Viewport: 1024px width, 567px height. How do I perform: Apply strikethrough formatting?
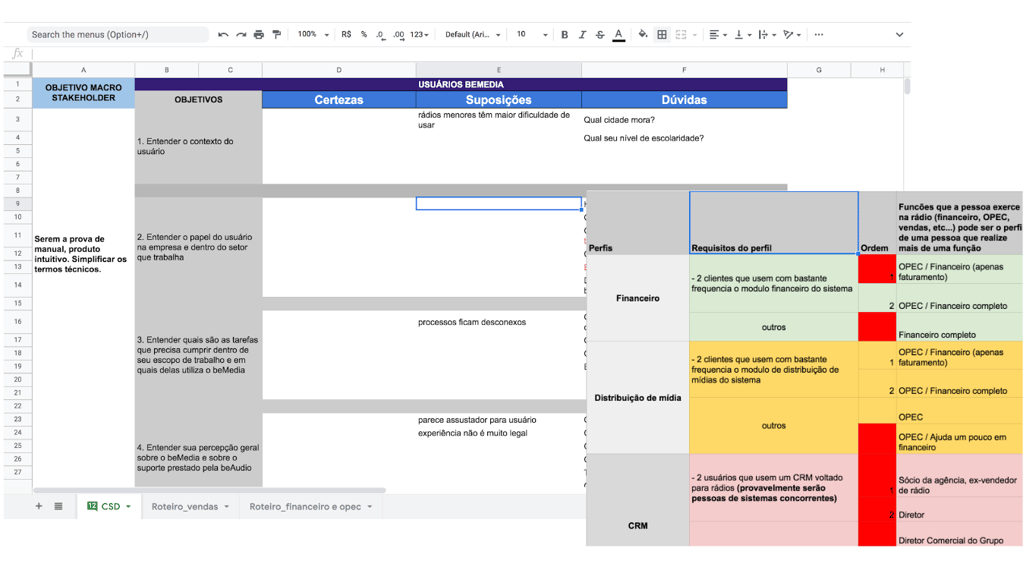(600, 35)
